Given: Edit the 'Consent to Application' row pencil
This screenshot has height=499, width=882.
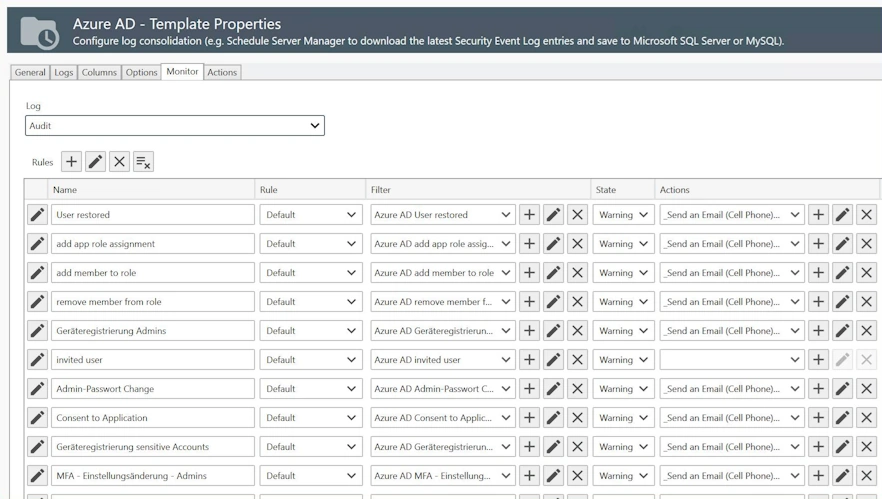Looking at the screenshot, I should (x=37, y=417).
